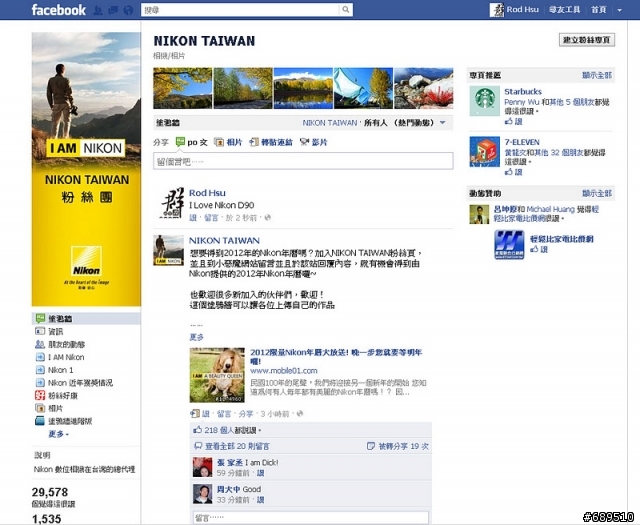Open 周大中 commenter avatar
The height and width of the screenshot is (525, 640).
[x=202, y=494]
